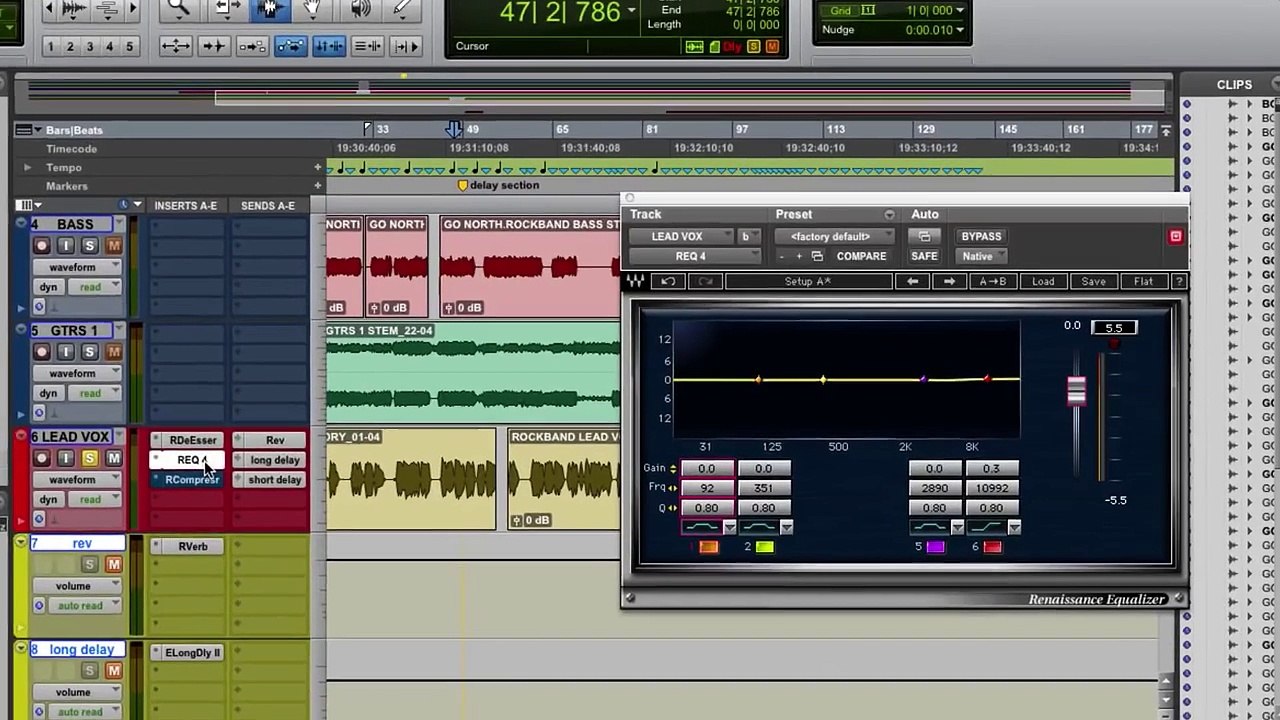Click the SAFE automation button

click(x=924, y=257)
